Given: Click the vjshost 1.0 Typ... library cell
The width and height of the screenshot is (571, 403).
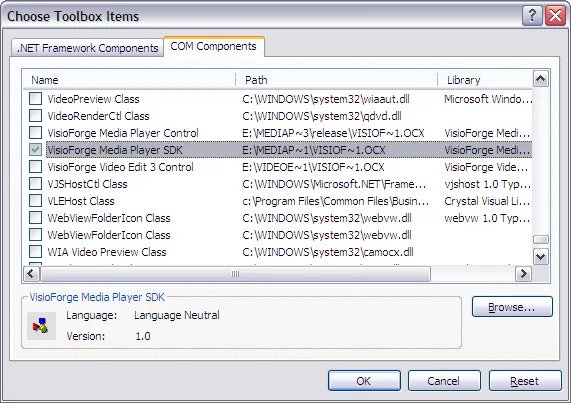Looking at the screenshot, I should pyautogui.click(x=487, y=184).
